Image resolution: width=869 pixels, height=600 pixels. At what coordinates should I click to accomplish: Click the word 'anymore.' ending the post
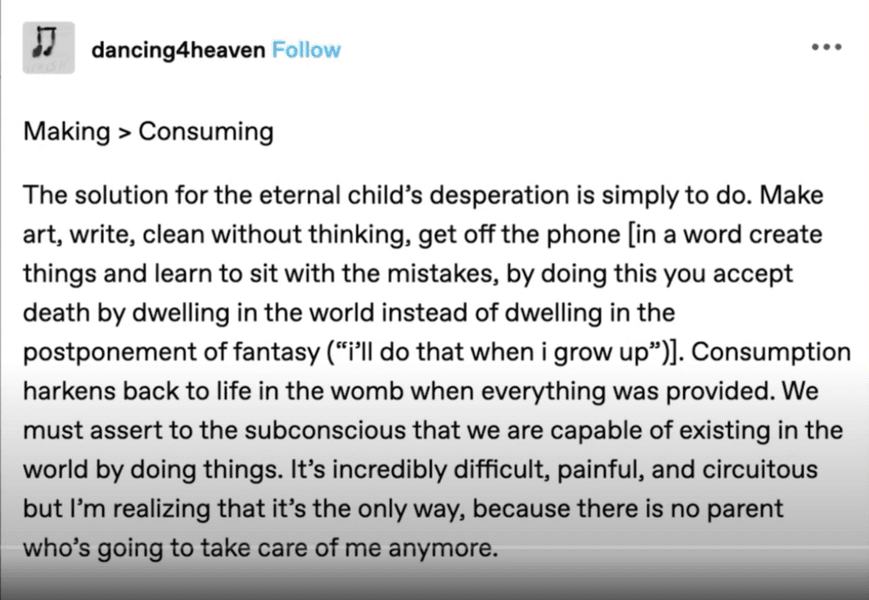[443, 548]
